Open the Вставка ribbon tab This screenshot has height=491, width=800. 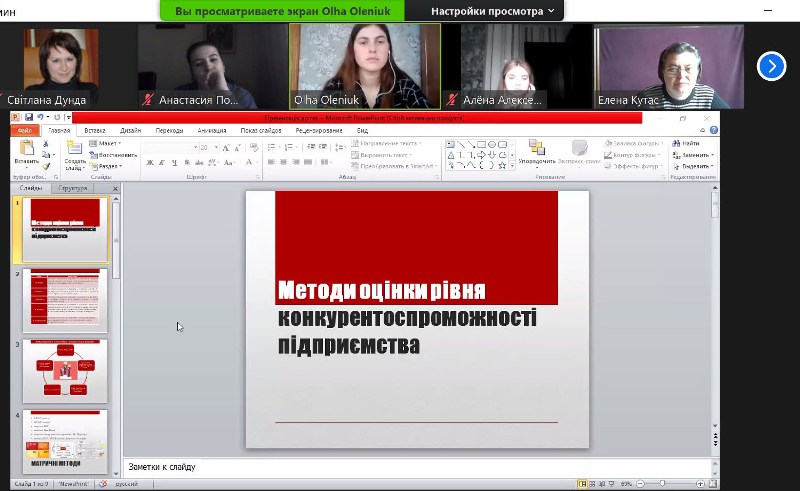(x=95, y=130)
